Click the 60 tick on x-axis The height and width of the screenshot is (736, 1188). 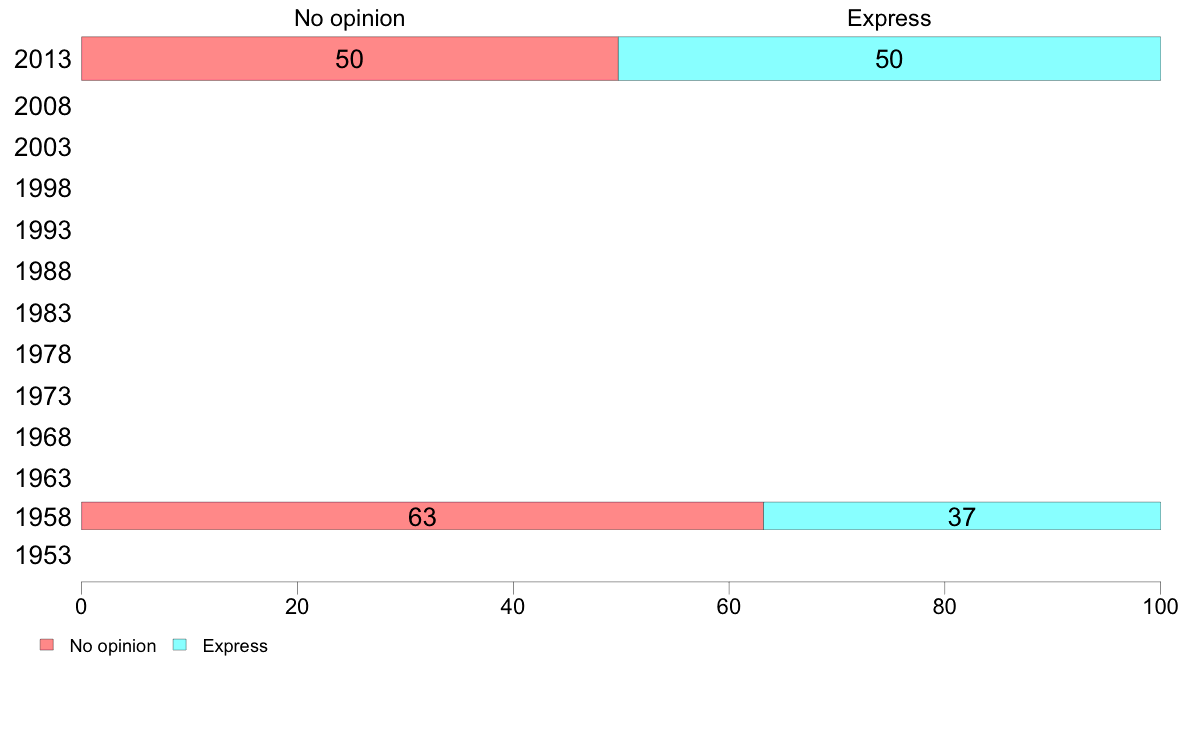coord(729,606)
